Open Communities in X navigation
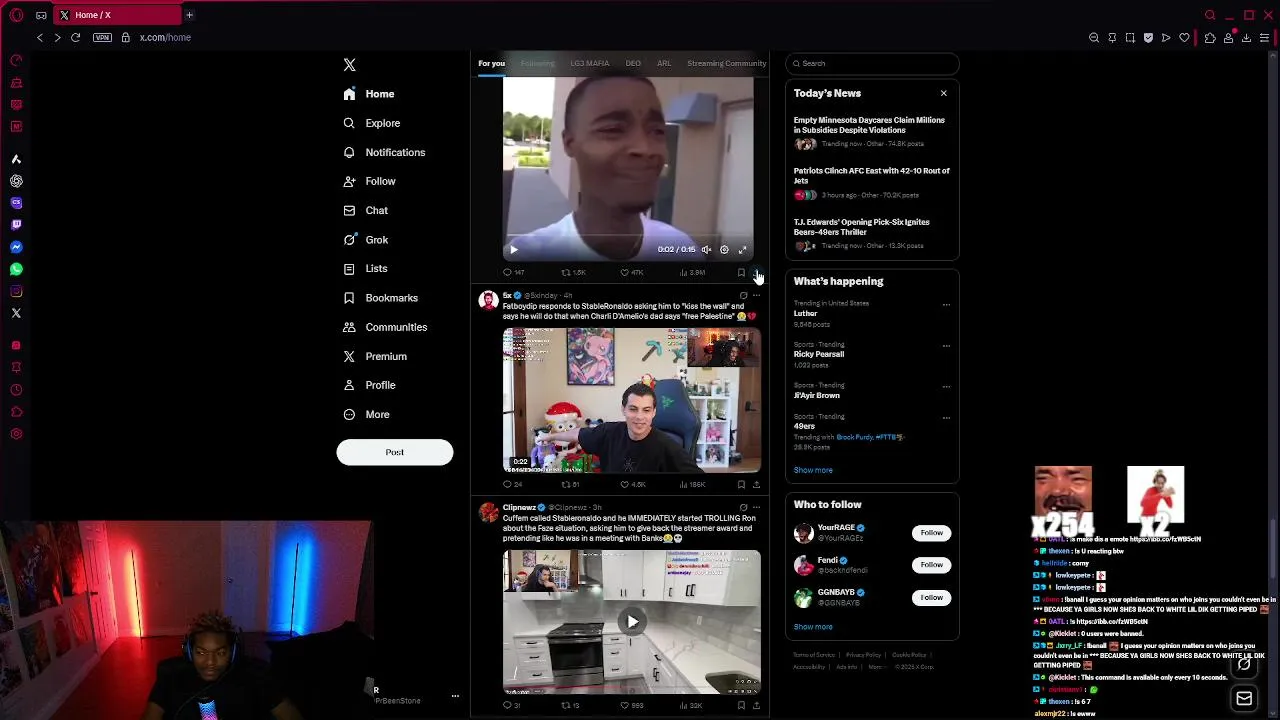This screenshot has width=1280, height=720. point(385,327)
